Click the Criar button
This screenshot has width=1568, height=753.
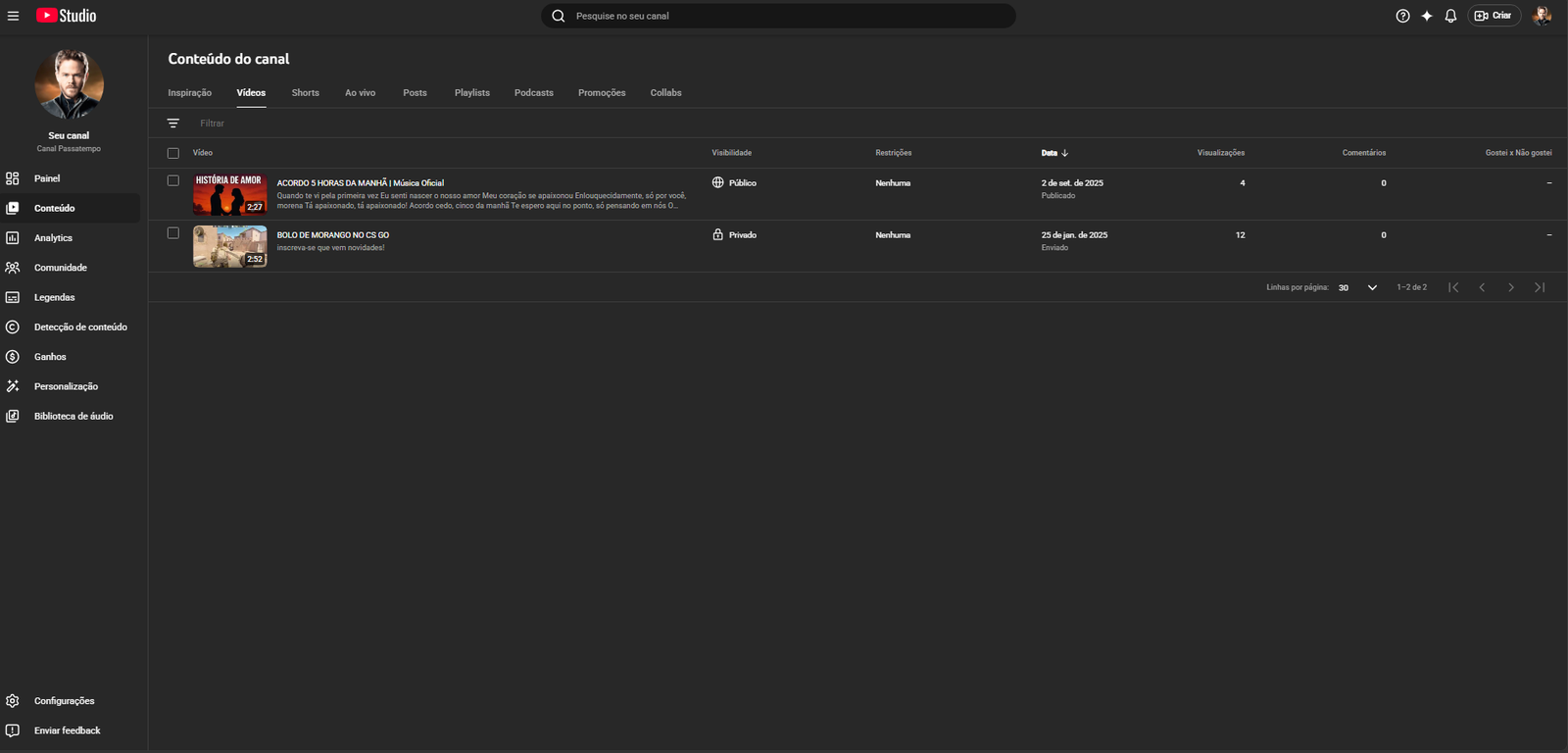coord(1494,16)
